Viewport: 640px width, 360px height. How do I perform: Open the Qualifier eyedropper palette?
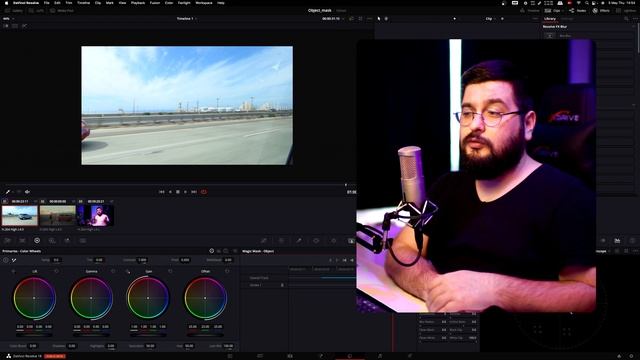299,241
